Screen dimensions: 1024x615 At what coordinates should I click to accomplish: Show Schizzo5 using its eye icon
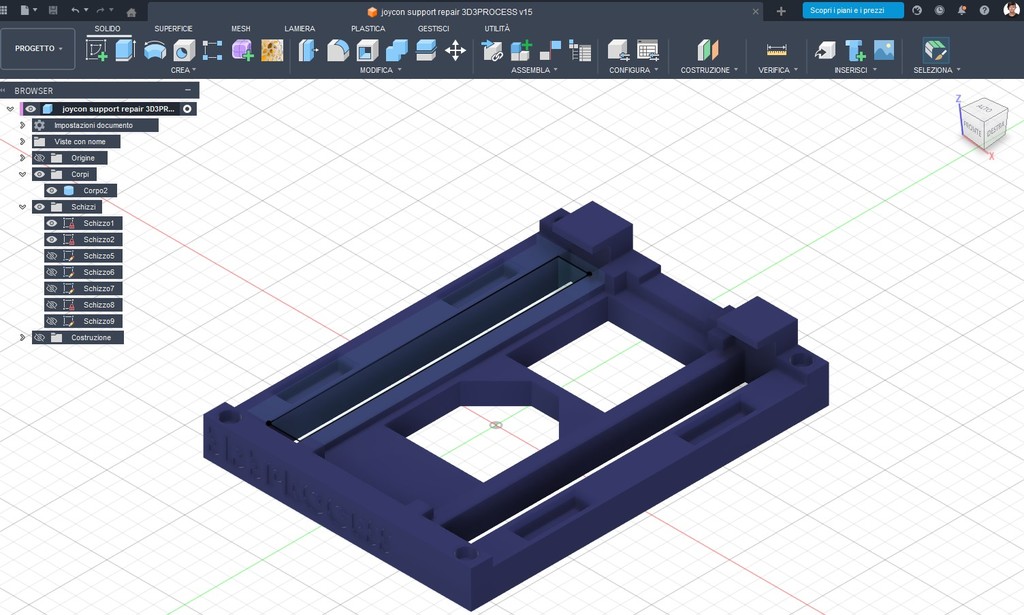click(52, 256)
